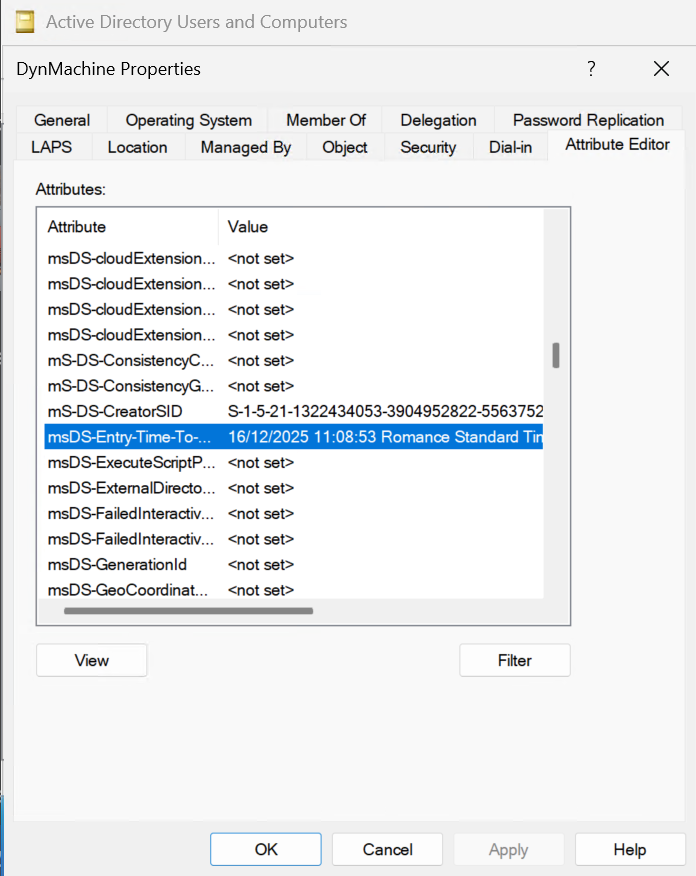This screenshot has width=696, height=876.
Task: Open the attribute Filter options
Action: 514,660
